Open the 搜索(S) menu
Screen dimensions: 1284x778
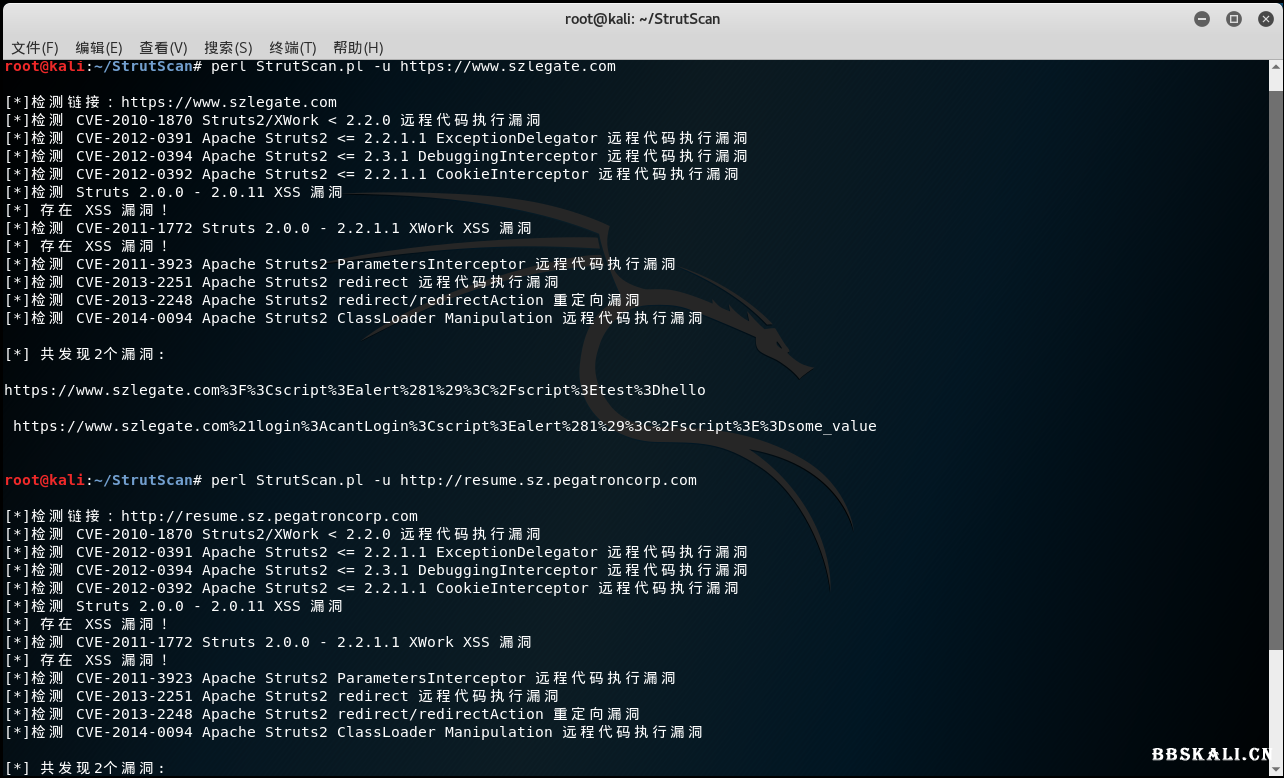coord(228,48)
